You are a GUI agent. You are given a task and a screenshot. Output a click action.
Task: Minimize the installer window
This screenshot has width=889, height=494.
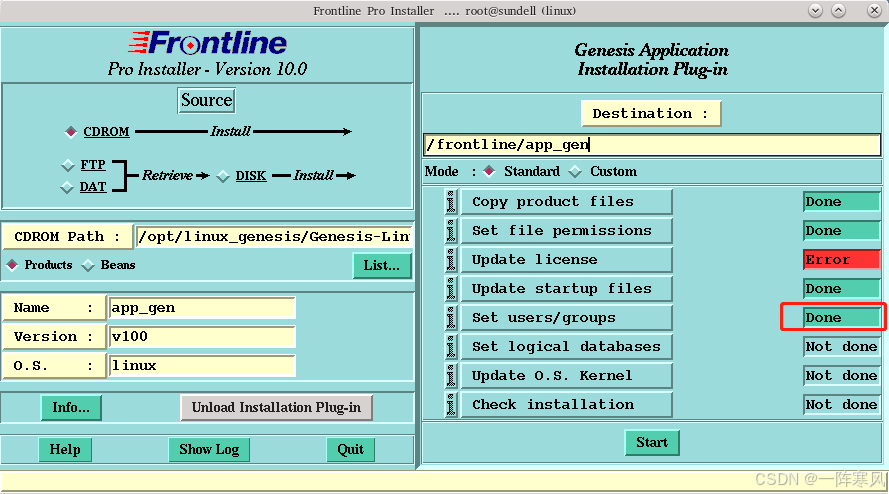tap(815, 11)
